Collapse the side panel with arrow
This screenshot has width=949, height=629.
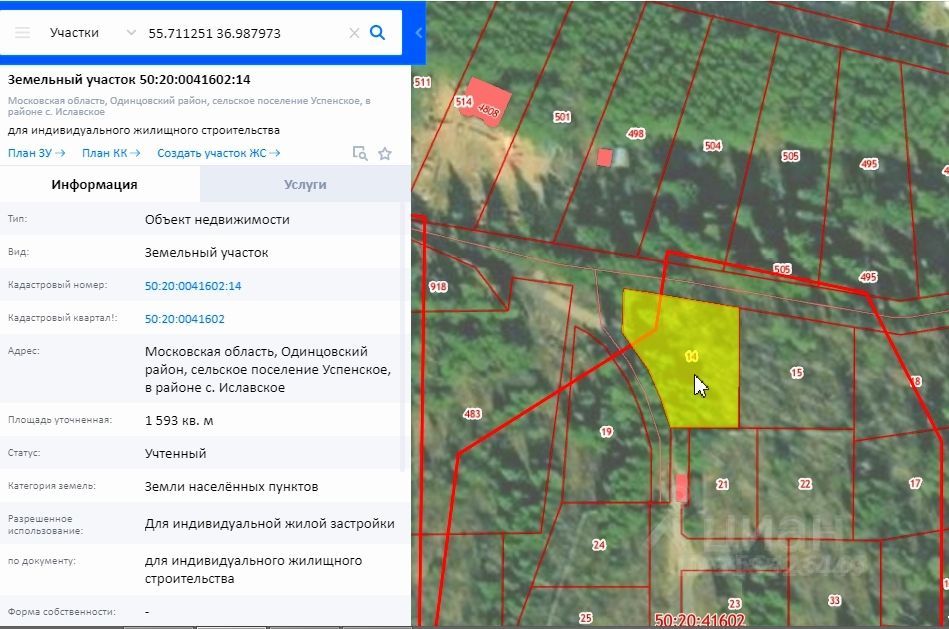point(418,32)
